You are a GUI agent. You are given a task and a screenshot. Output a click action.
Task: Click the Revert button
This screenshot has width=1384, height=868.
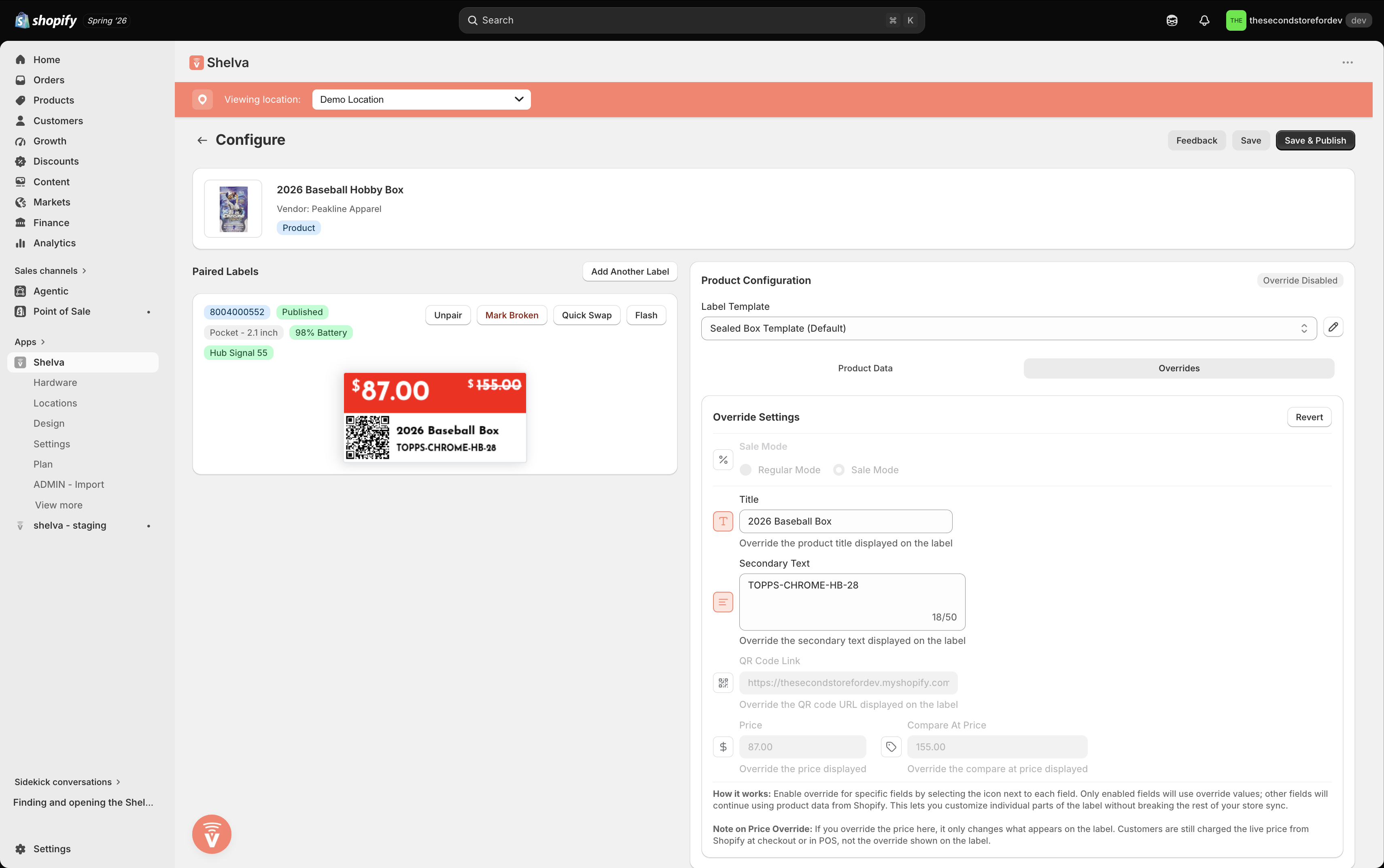[1309, 417]
